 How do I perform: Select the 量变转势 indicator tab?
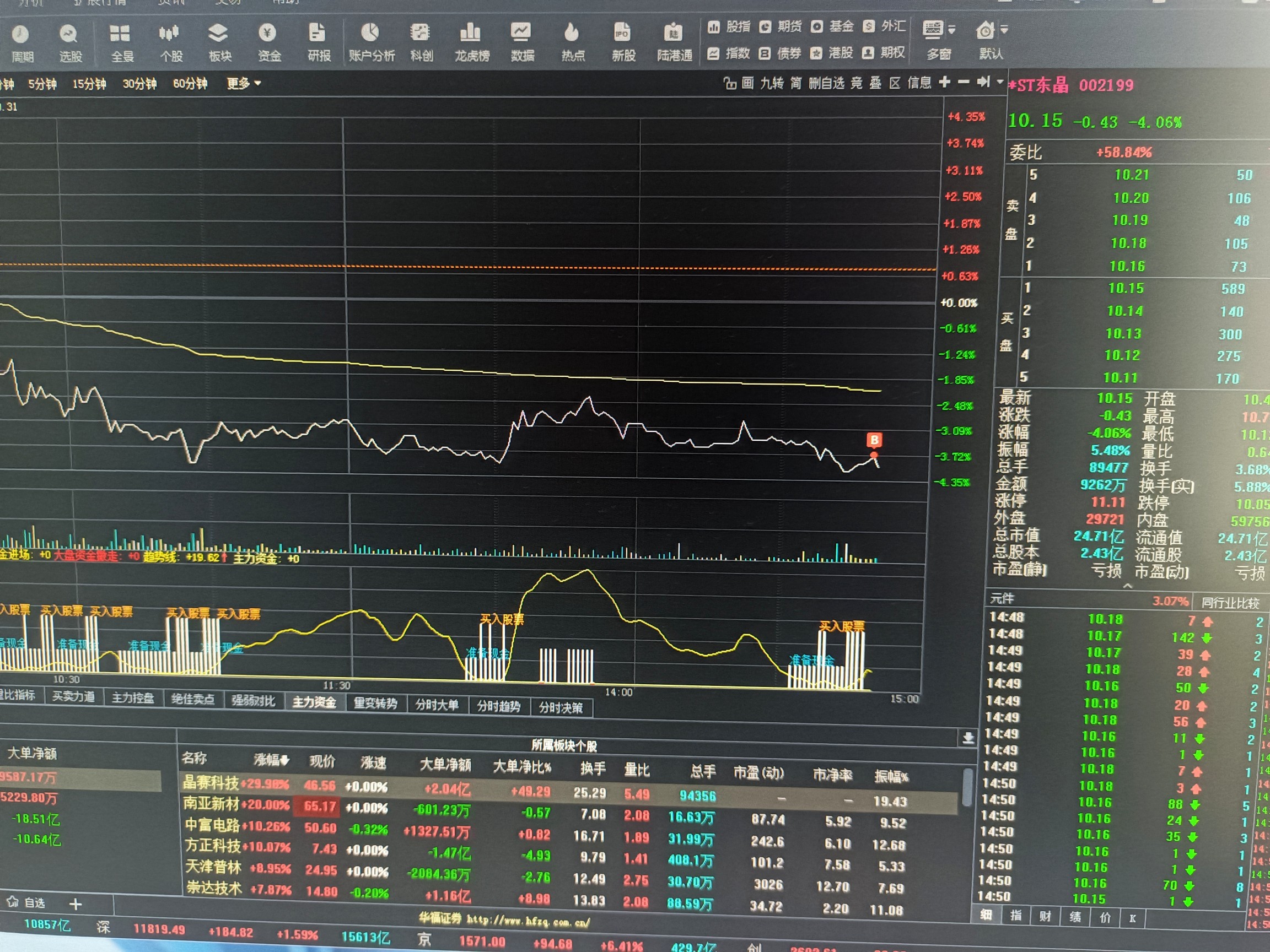(x=375, y=703)
